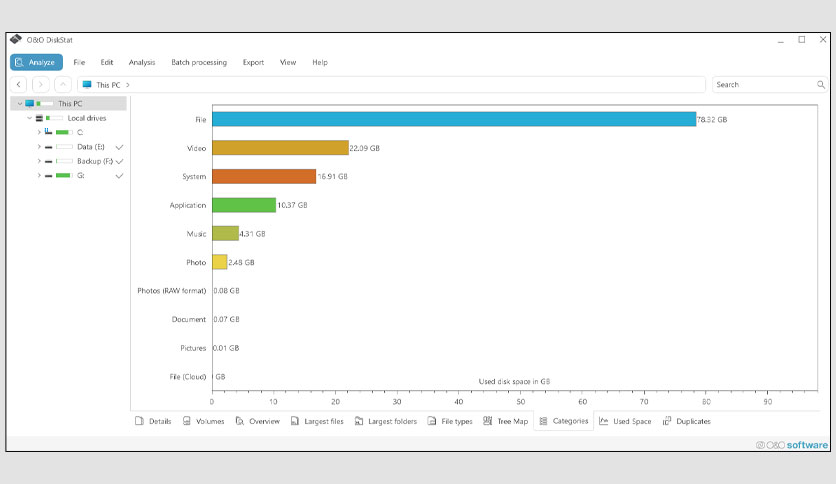Open the View menu
Screen dimensions: 836x484
tap(288, 62)
